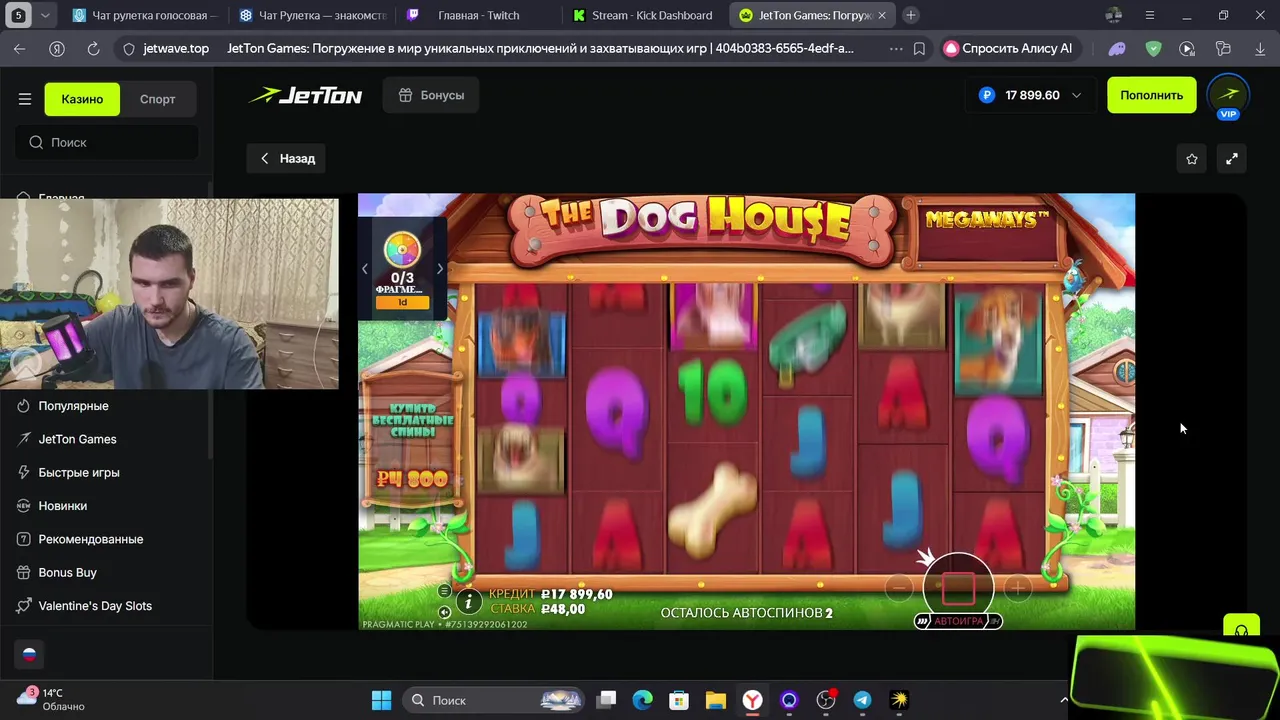Increase bet with the plus button
The image size is (1280, 720).
[1017, 589]
